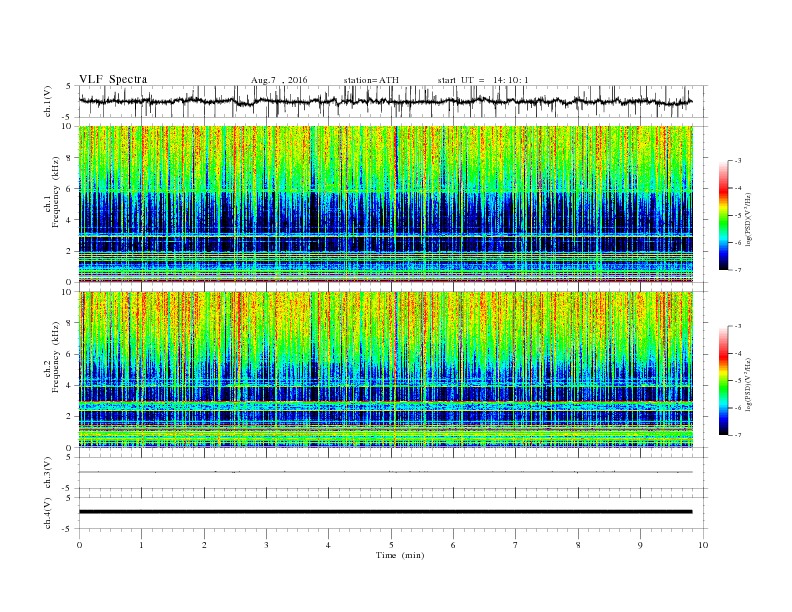
Task: Click the flat ch.3 voltage trace
Action: point(386,472)
